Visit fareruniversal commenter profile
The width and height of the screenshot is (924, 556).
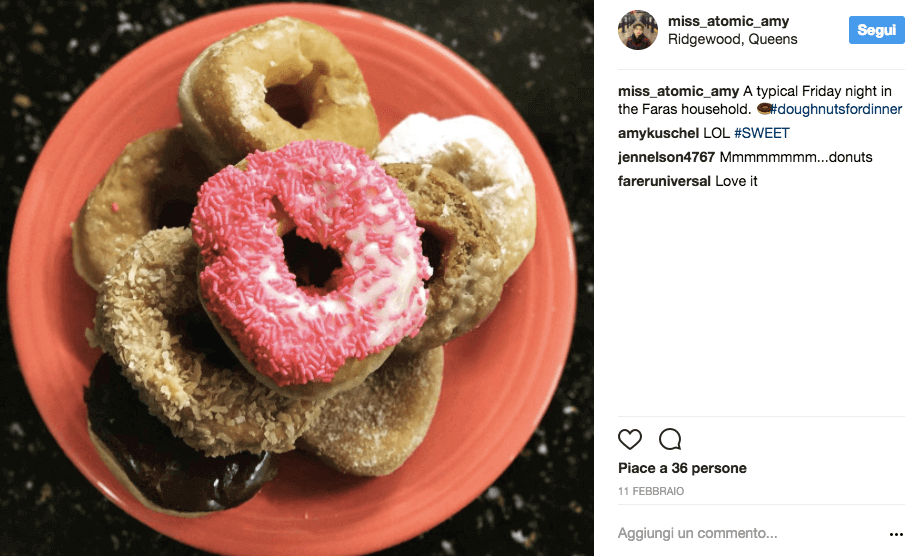point(664,181)
